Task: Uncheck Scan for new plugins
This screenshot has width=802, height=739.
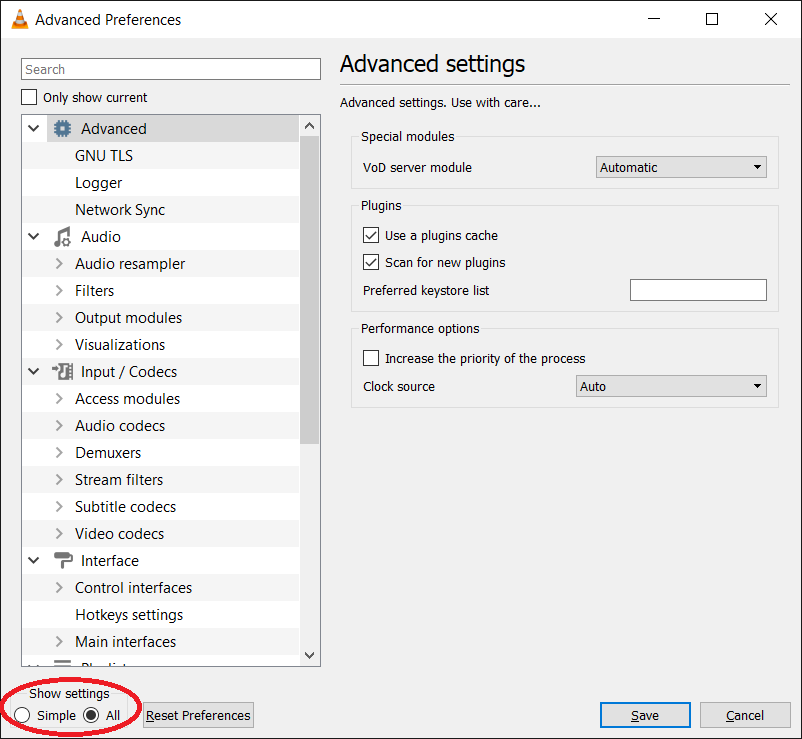Action: click(x=371, y=262)
